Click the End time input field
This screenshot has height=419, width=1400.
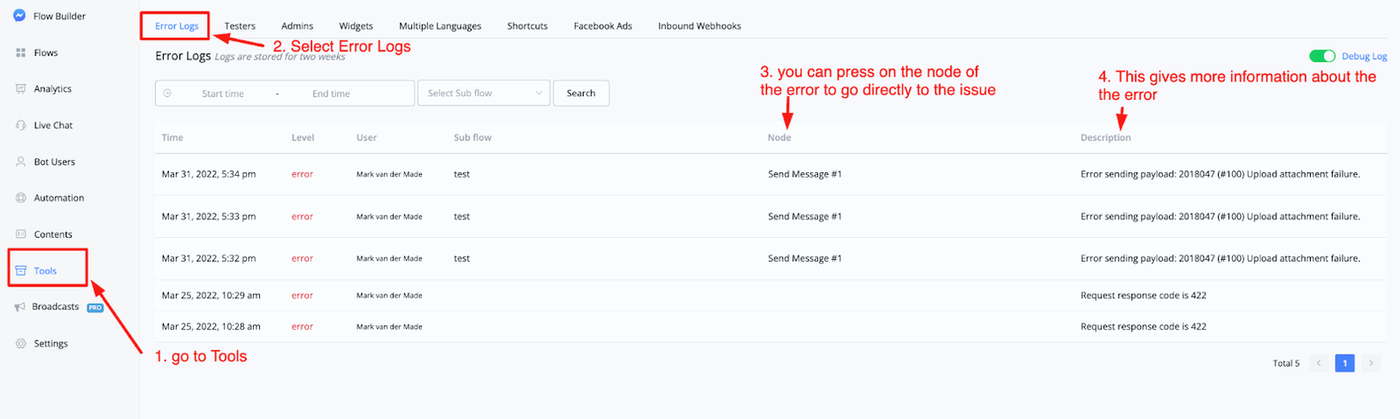(x=331, y=93)
